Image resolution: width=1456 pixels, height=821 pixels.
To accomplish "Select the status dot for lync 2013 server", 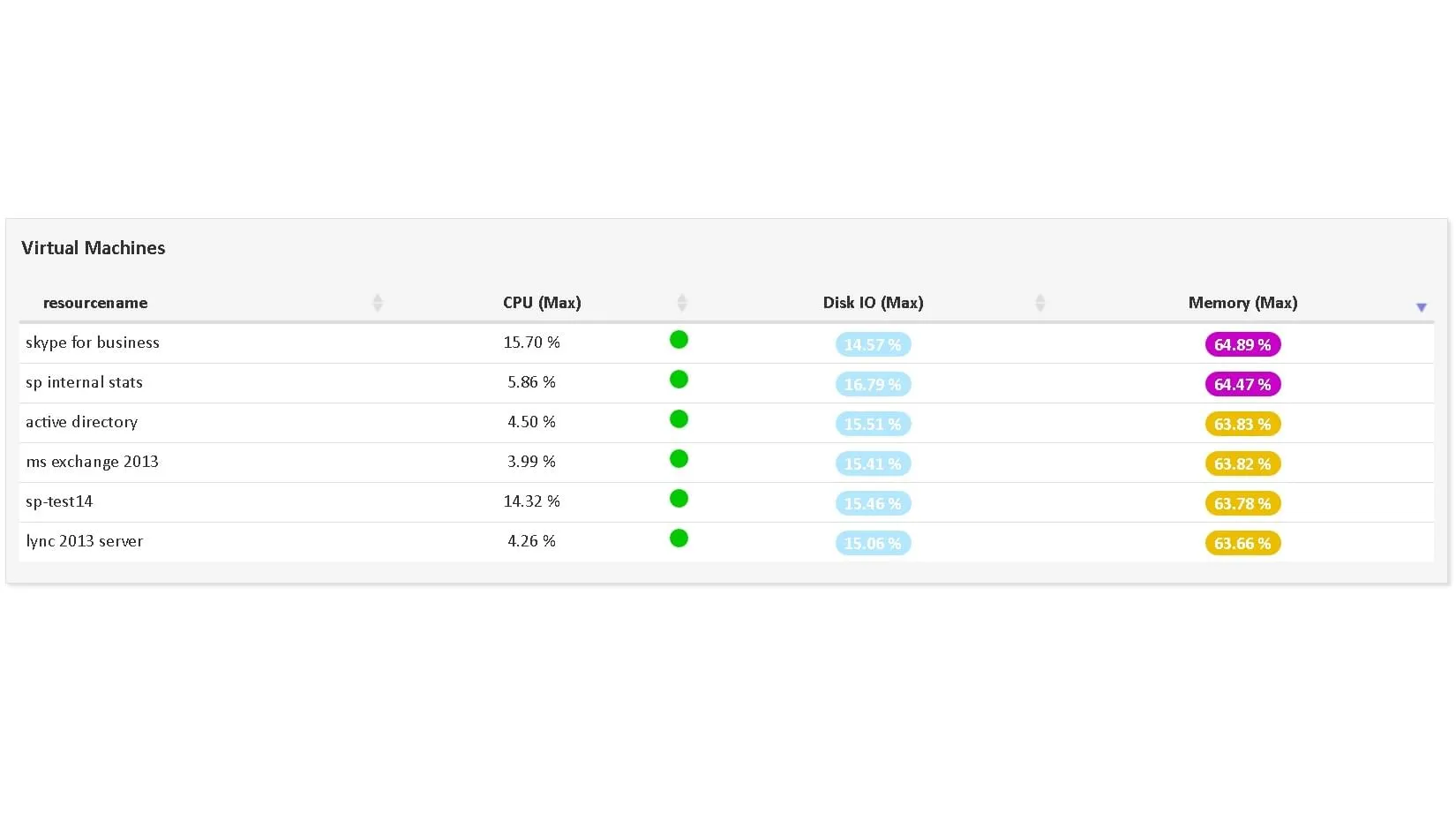I will tap(679, 538).
